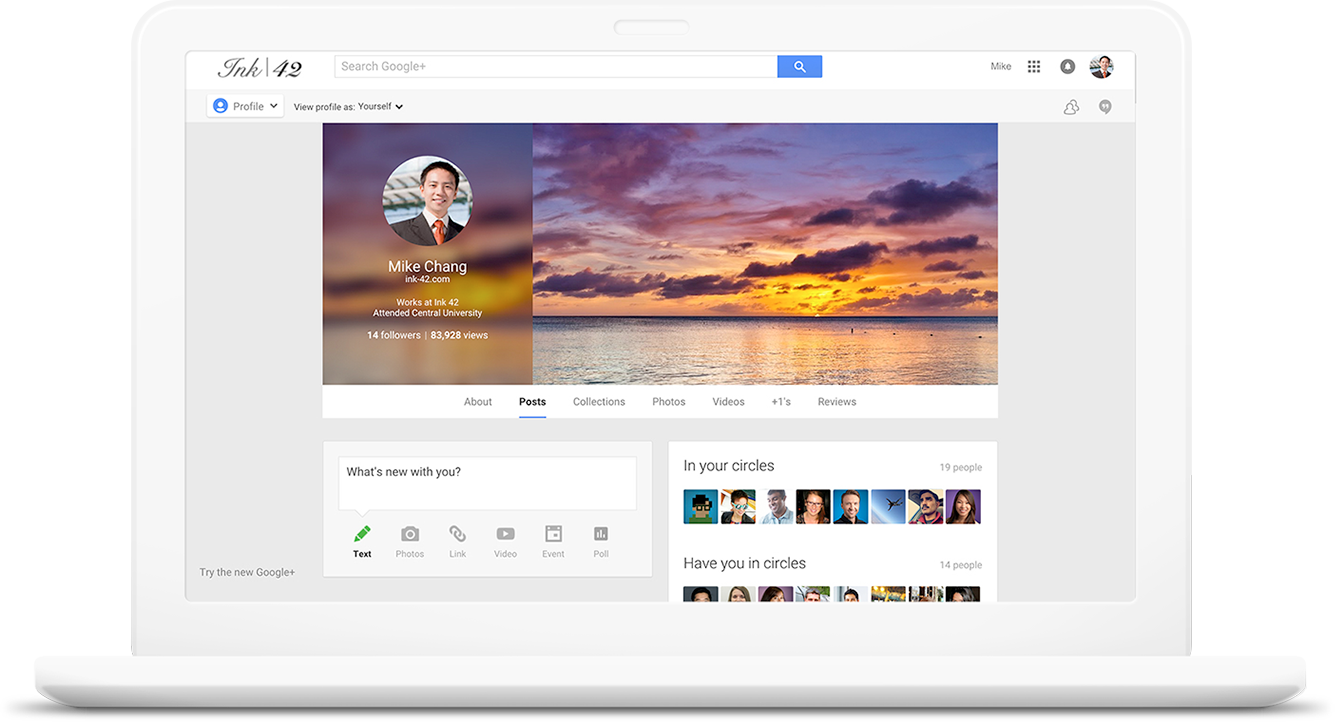Switch to the About tab
Image resolution: width=1335 pixels, height=722 pixels.
[x=477, y=401]
